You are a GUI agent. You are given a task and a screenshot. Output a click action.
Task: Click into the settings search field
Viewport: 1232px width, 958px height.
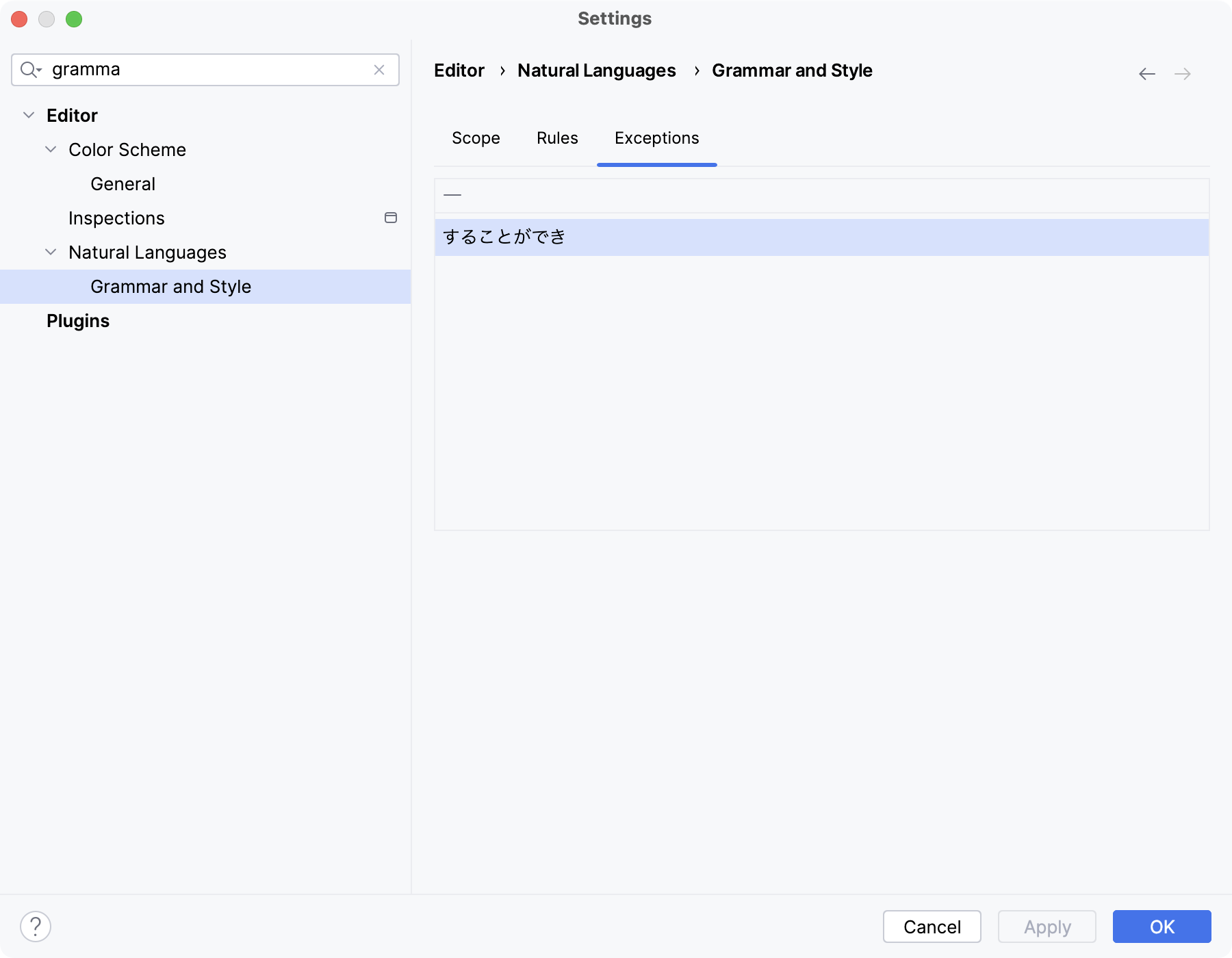pyautogui.click(x=205, y=70)
